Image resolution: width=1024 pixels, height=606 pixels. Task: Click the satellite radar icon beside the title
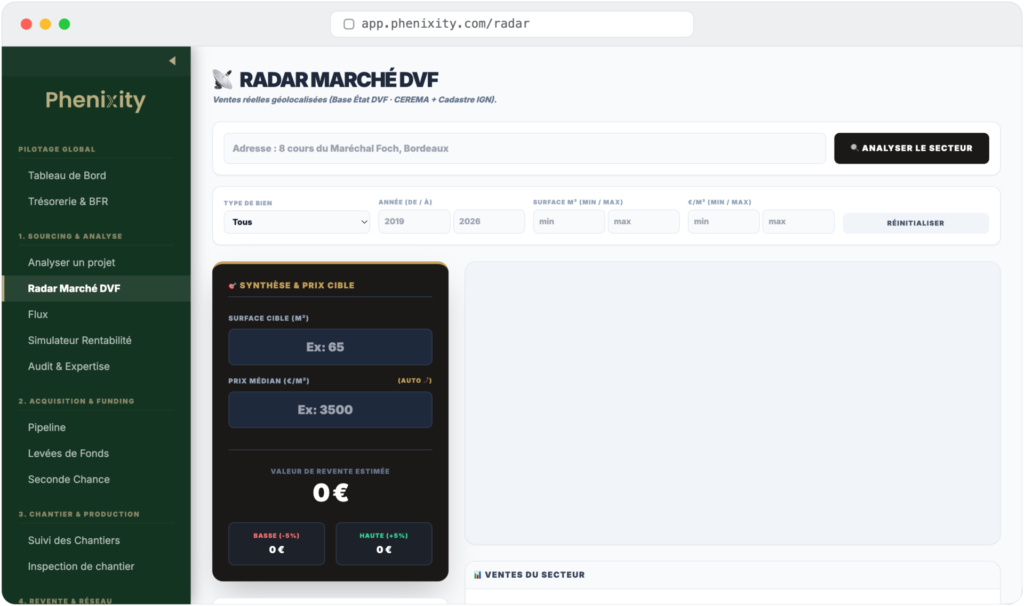[x=222, y=80]
